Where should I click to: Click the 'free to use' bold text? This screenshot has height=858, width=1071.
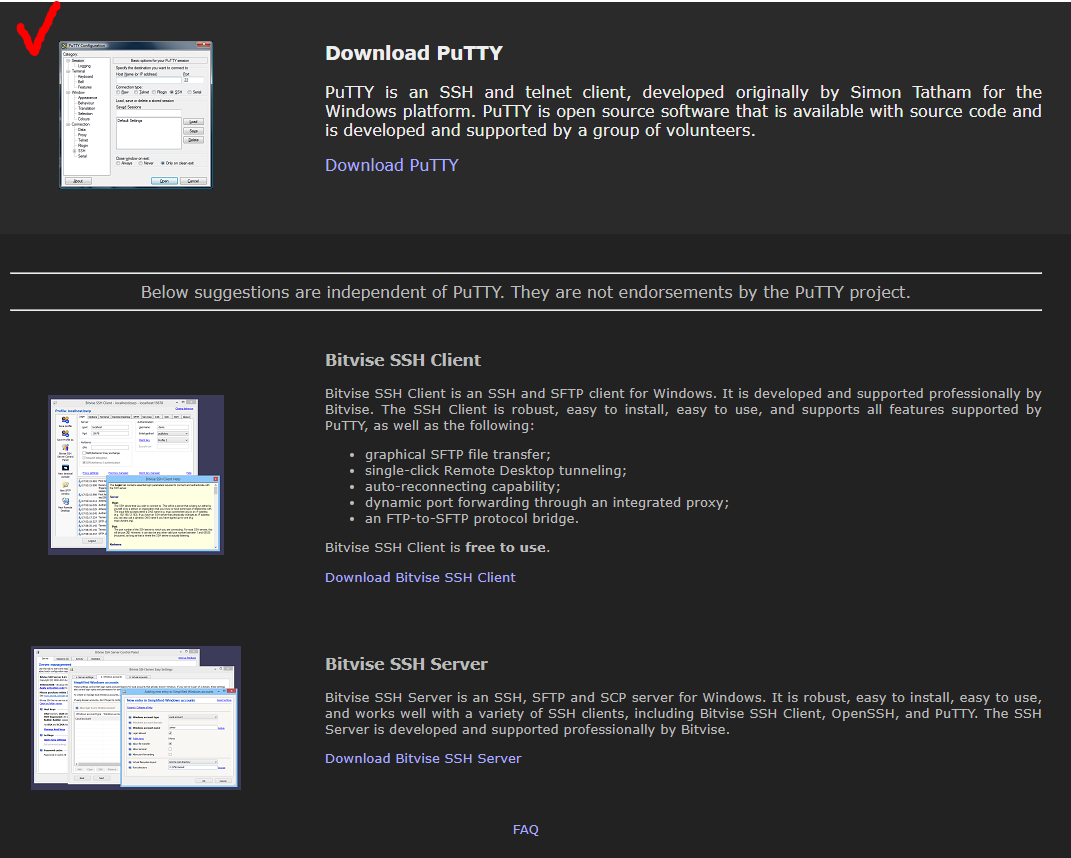point(505,547)
